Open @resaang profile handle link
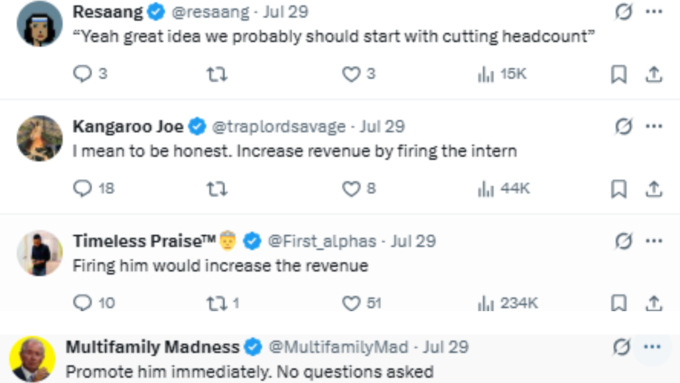Viewport: 680px width, 383px height. click(x=210, y=12)
